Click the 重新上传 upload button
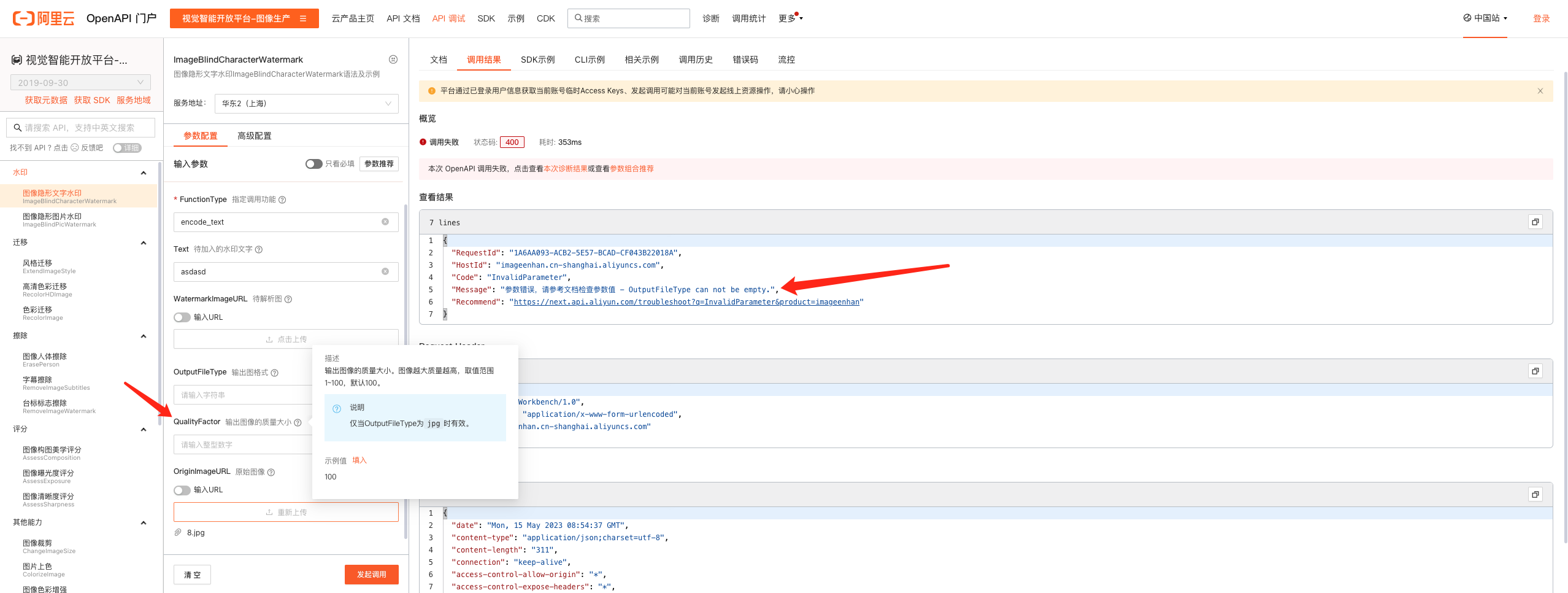The image size is (1568, 593). point(286,512)
